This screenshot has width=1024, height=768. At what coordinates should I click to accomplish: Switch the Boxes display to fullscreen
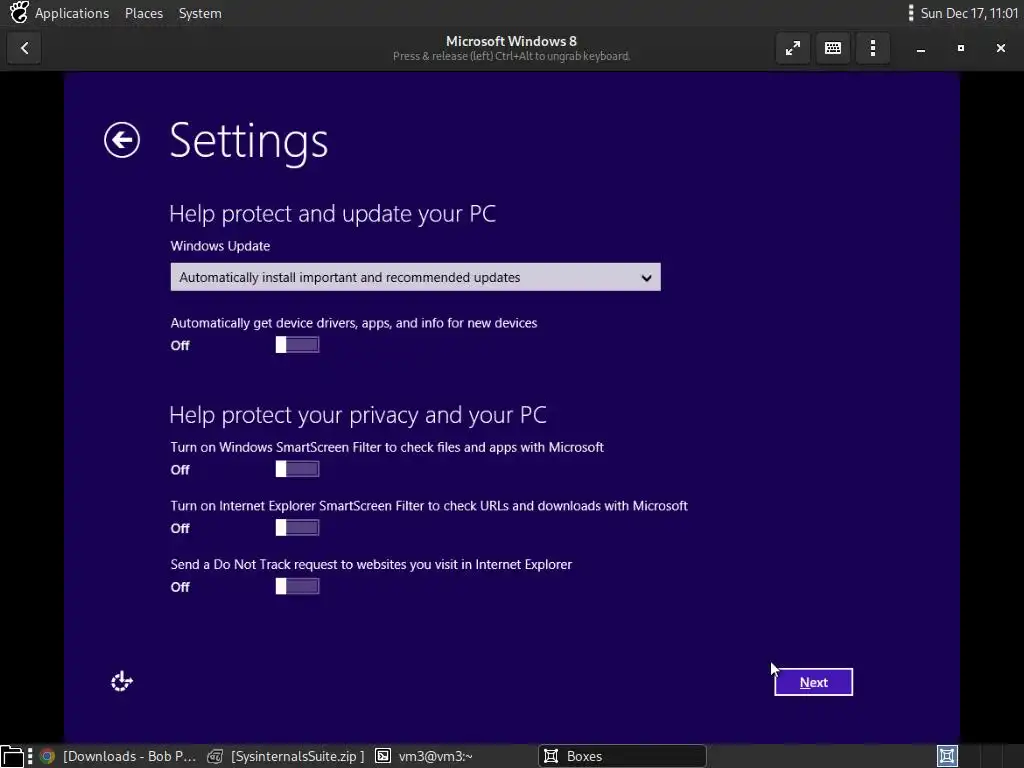pyautogui.click(x=793, y=48)
